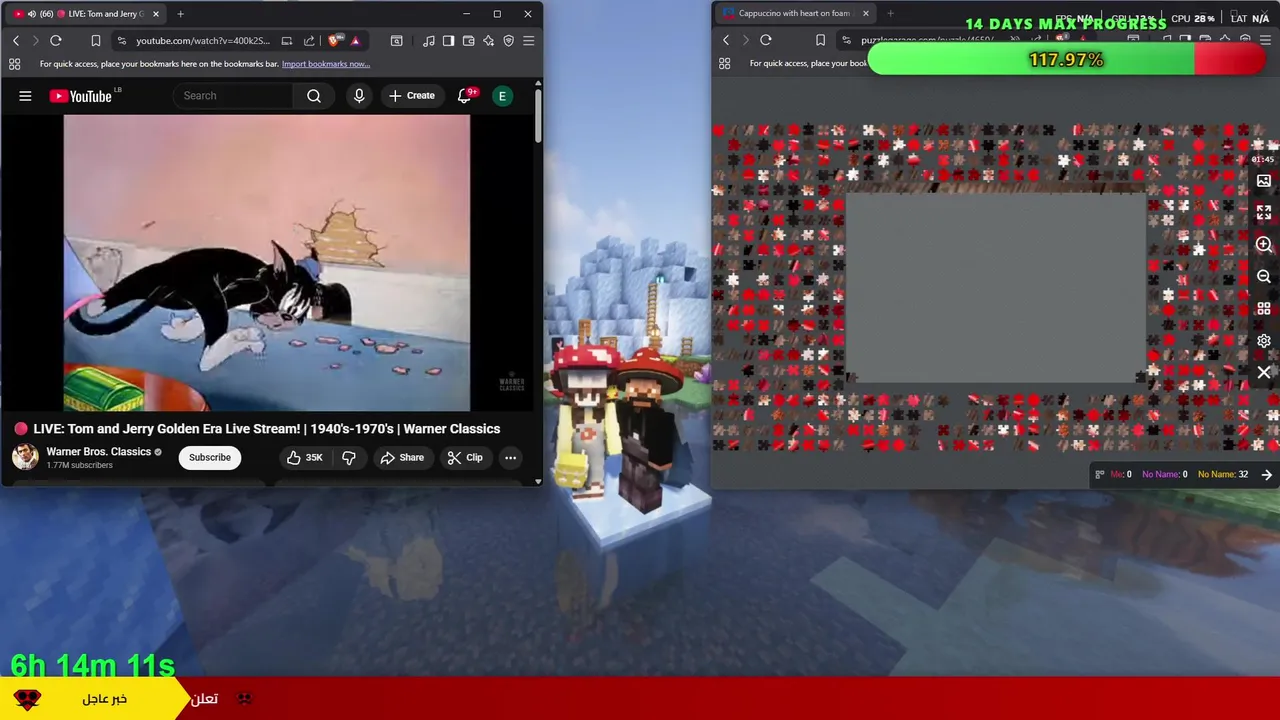Bookmark the puzzle page
This screenshot has height=720, width=1280.
click(820, 41)
